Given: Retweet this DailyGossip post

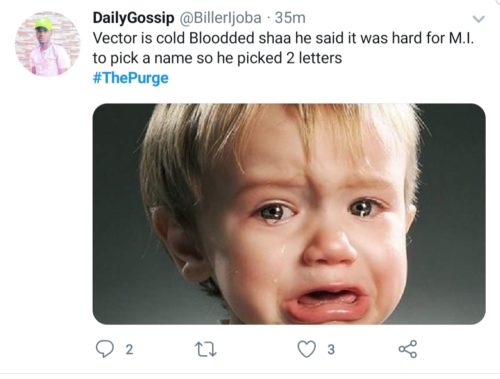Looking at the screenshot, I should [x=205, y=349].
